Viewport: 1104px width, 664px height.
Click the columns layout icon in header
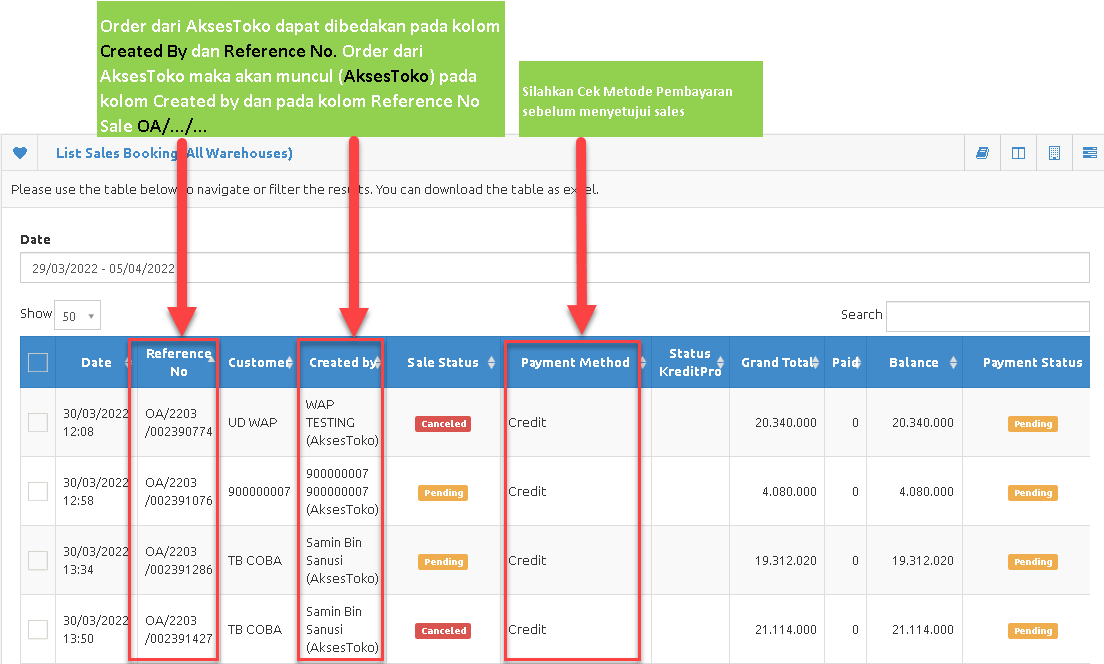tap(1018, 153)
